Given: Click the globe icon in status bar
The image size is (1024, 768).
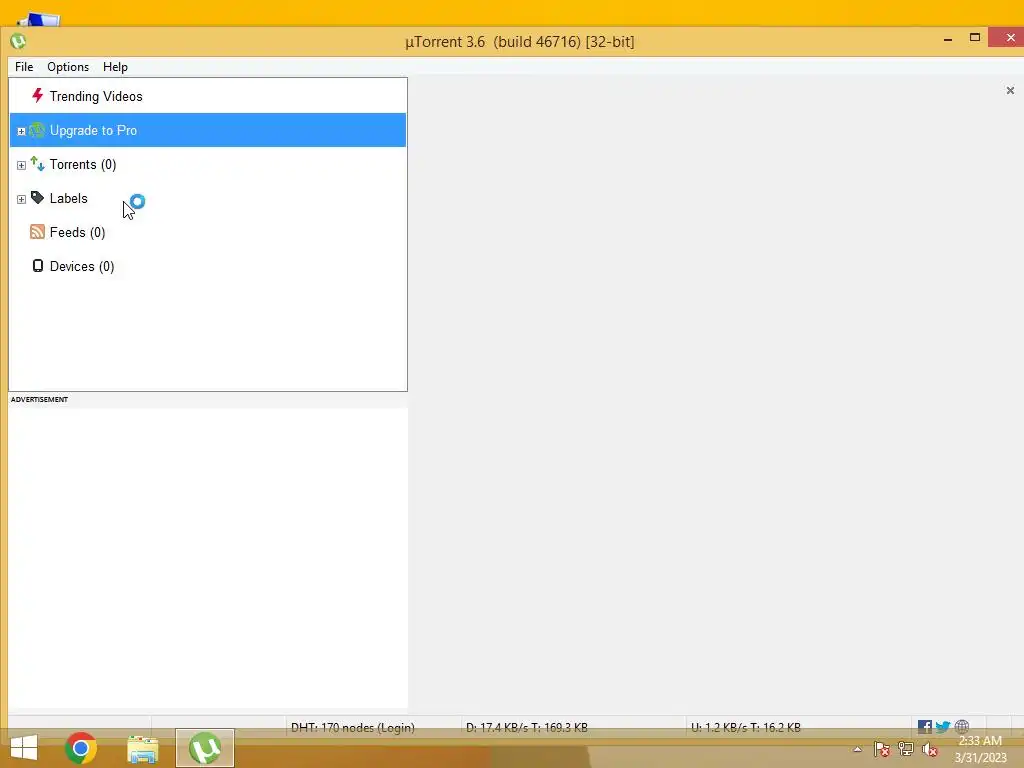Looking at the screenshot, I should 961,726.
